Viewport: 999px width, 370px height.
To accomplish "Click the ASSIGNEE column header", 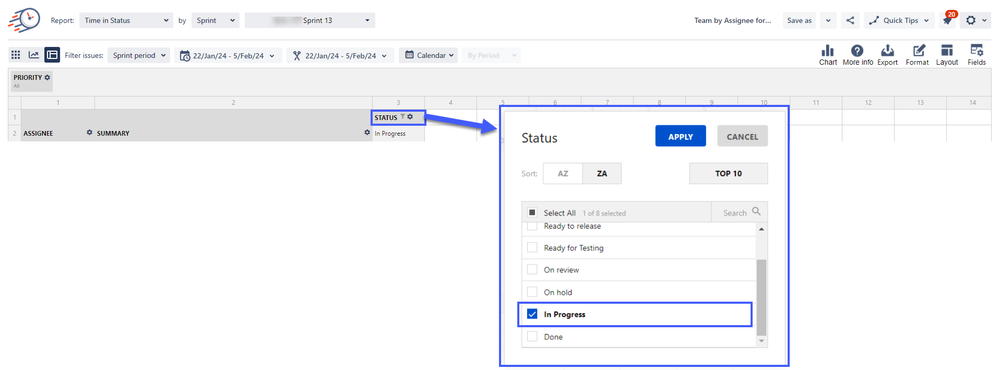I will coord(38,134).
